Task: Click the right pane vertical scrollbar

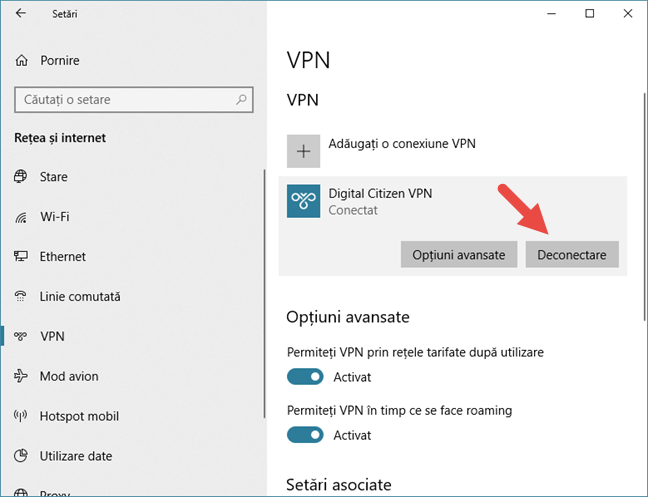Action: (x=645, y=207)
